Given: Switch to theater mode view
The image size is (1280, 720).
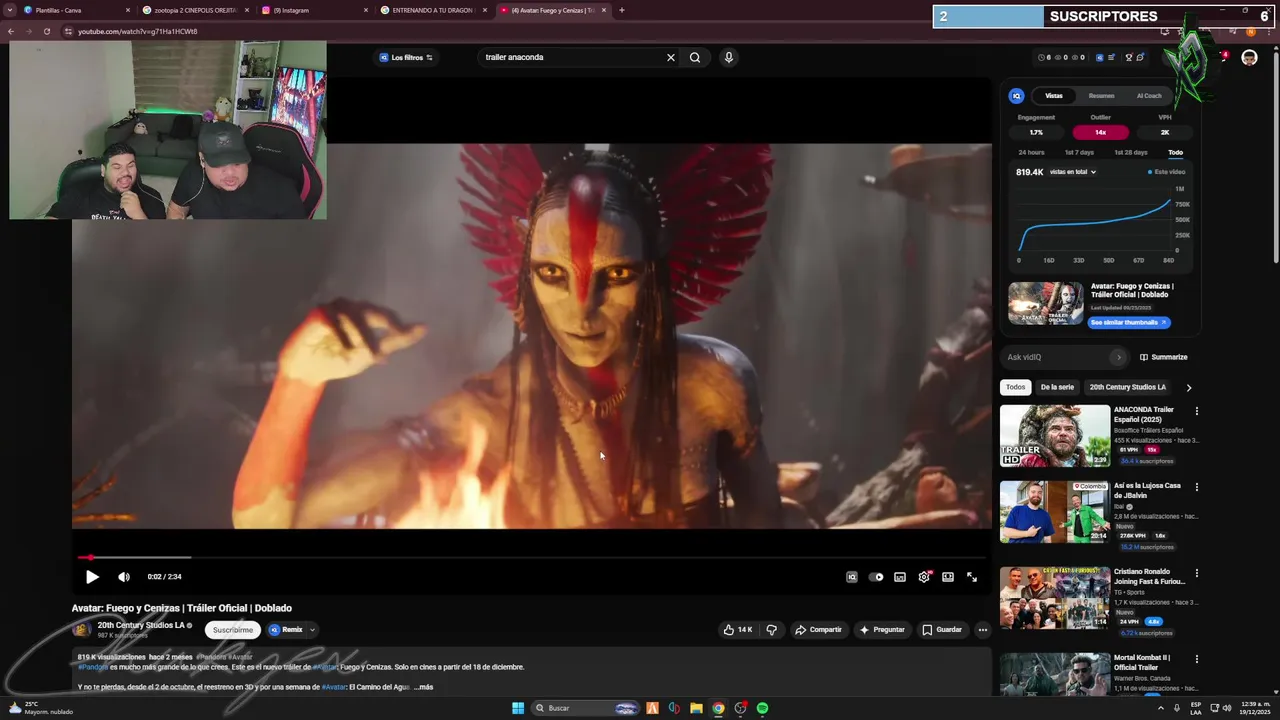Looking at the screenshot, I should pos(948,577).
